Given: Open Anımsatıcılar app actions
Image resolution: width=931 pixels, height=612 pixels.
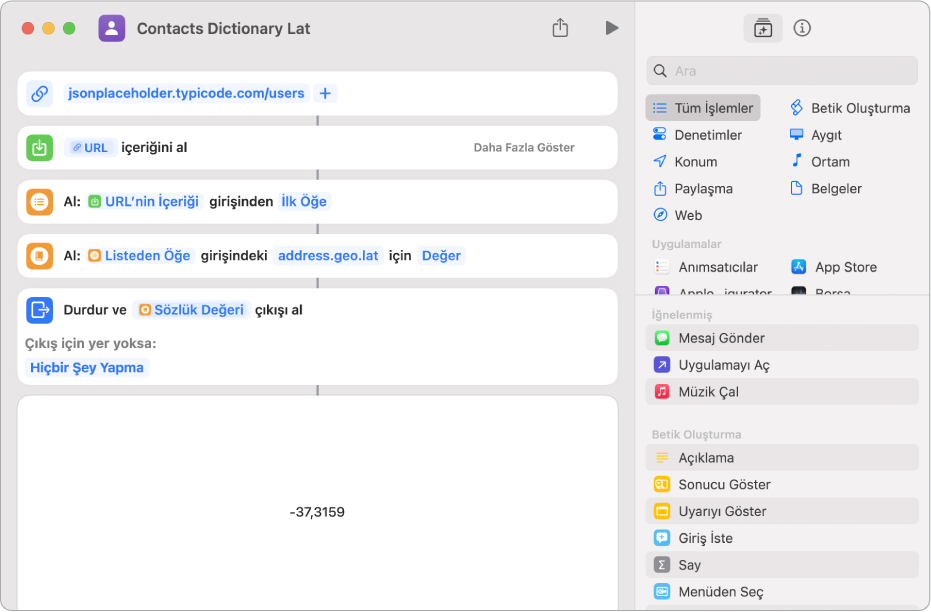Looking at the screenshot, I should click(706, 267).
